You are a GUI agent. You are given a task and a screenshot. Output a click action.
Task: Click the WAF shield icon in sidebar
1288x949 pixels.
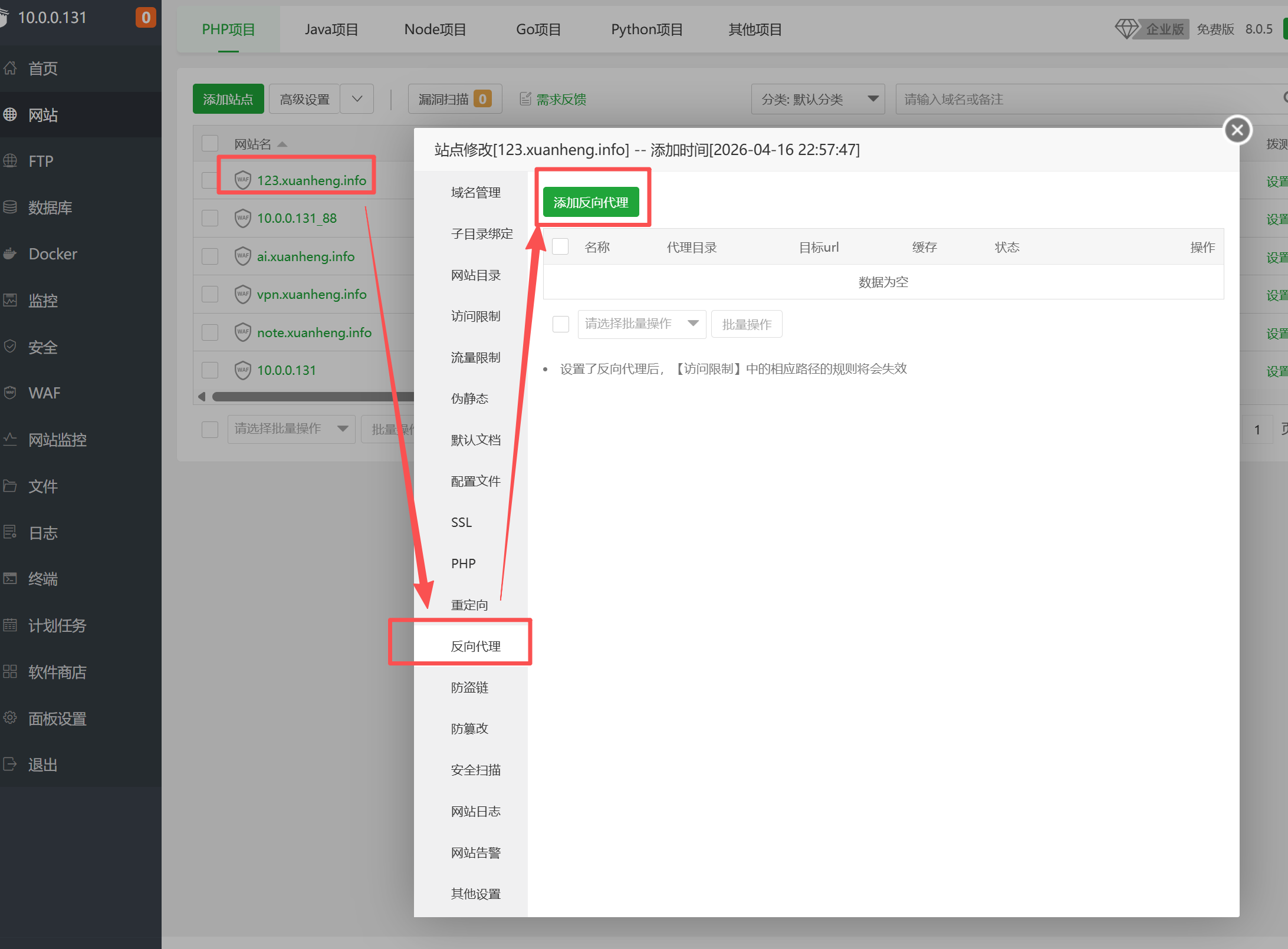point(10,393)
